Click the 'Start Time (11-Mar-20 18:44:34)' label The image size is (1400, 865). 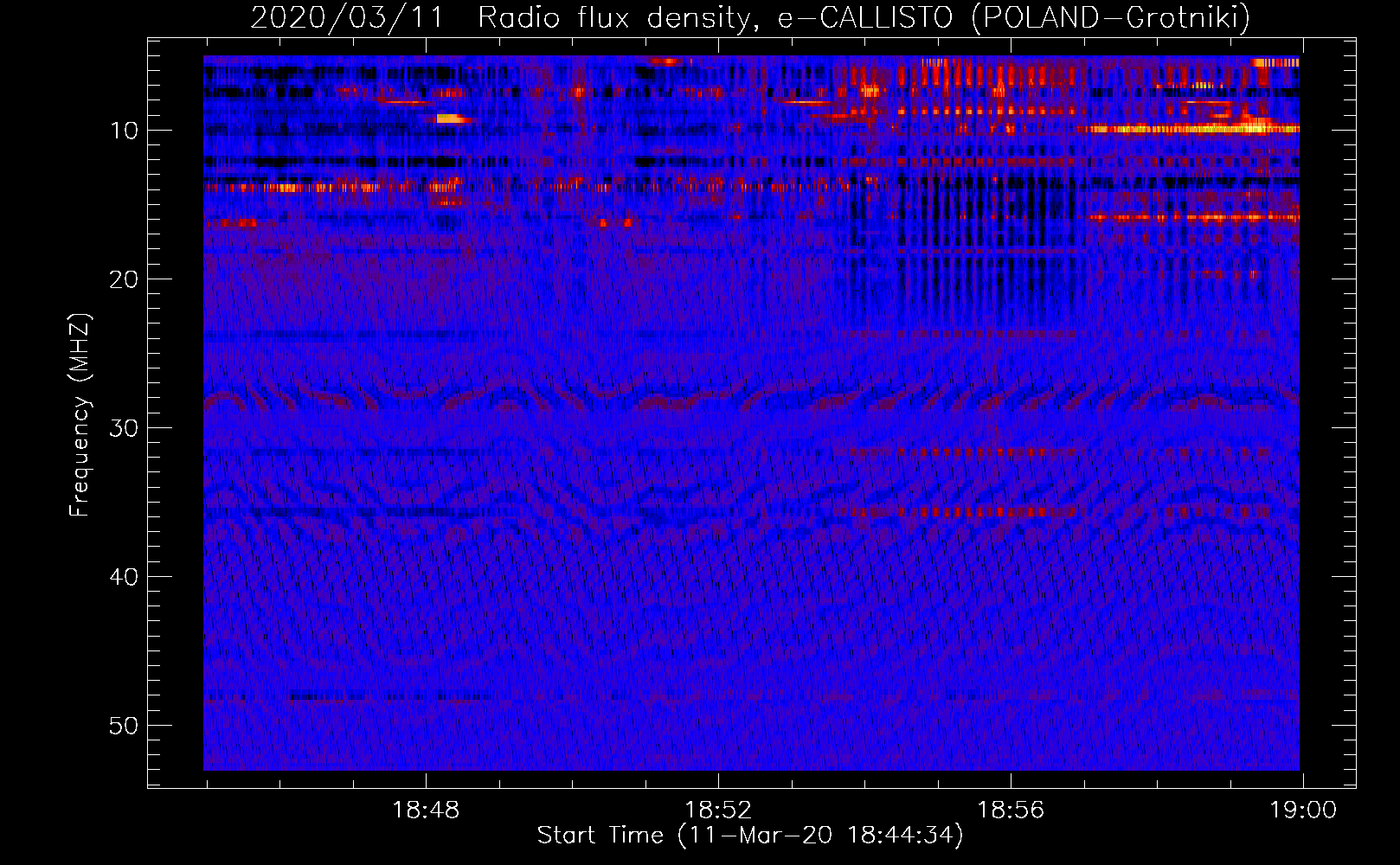point(750,836)
